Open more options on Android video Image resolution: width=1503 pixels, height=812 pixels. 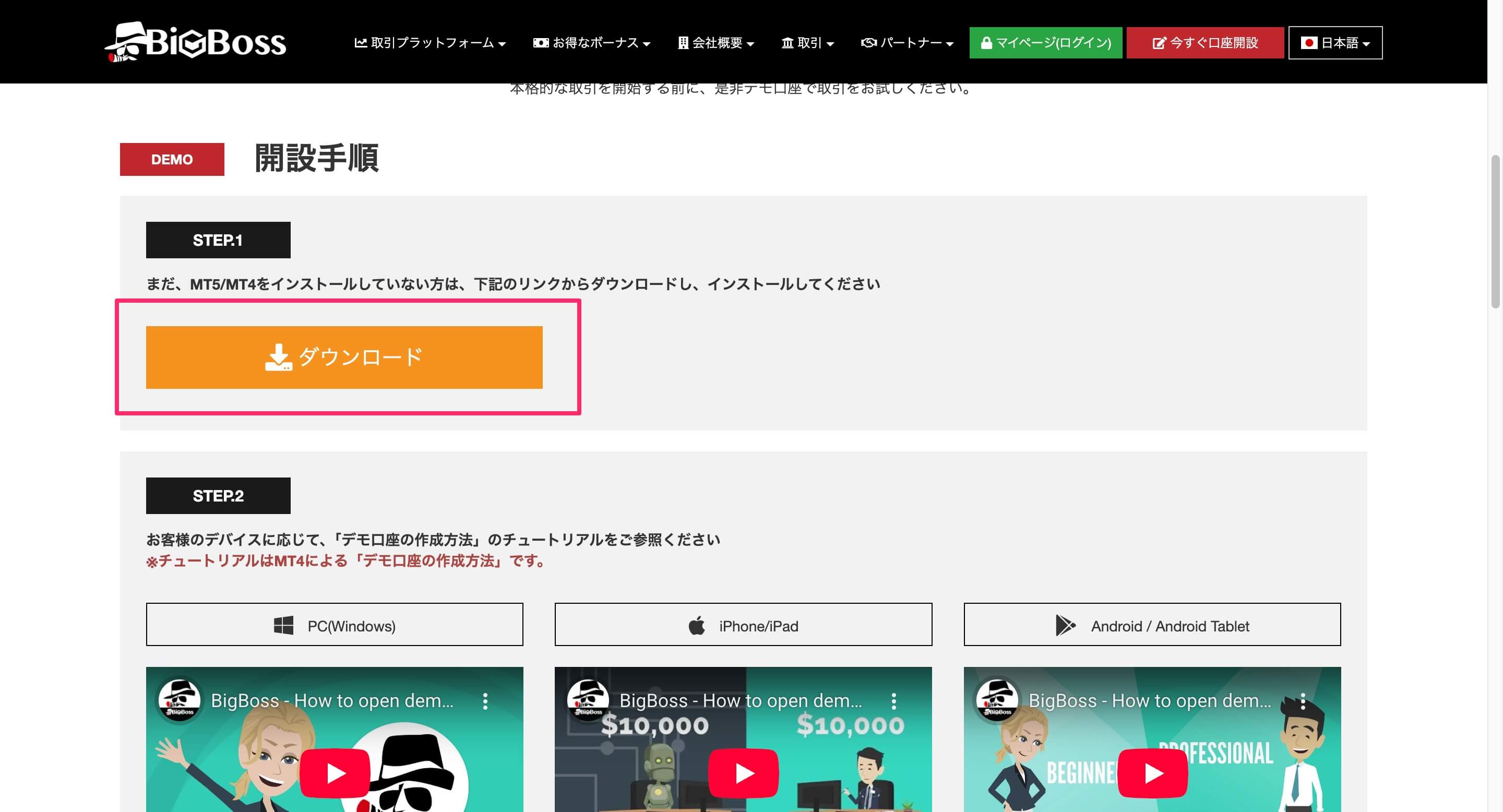(x=1302, y=701)
